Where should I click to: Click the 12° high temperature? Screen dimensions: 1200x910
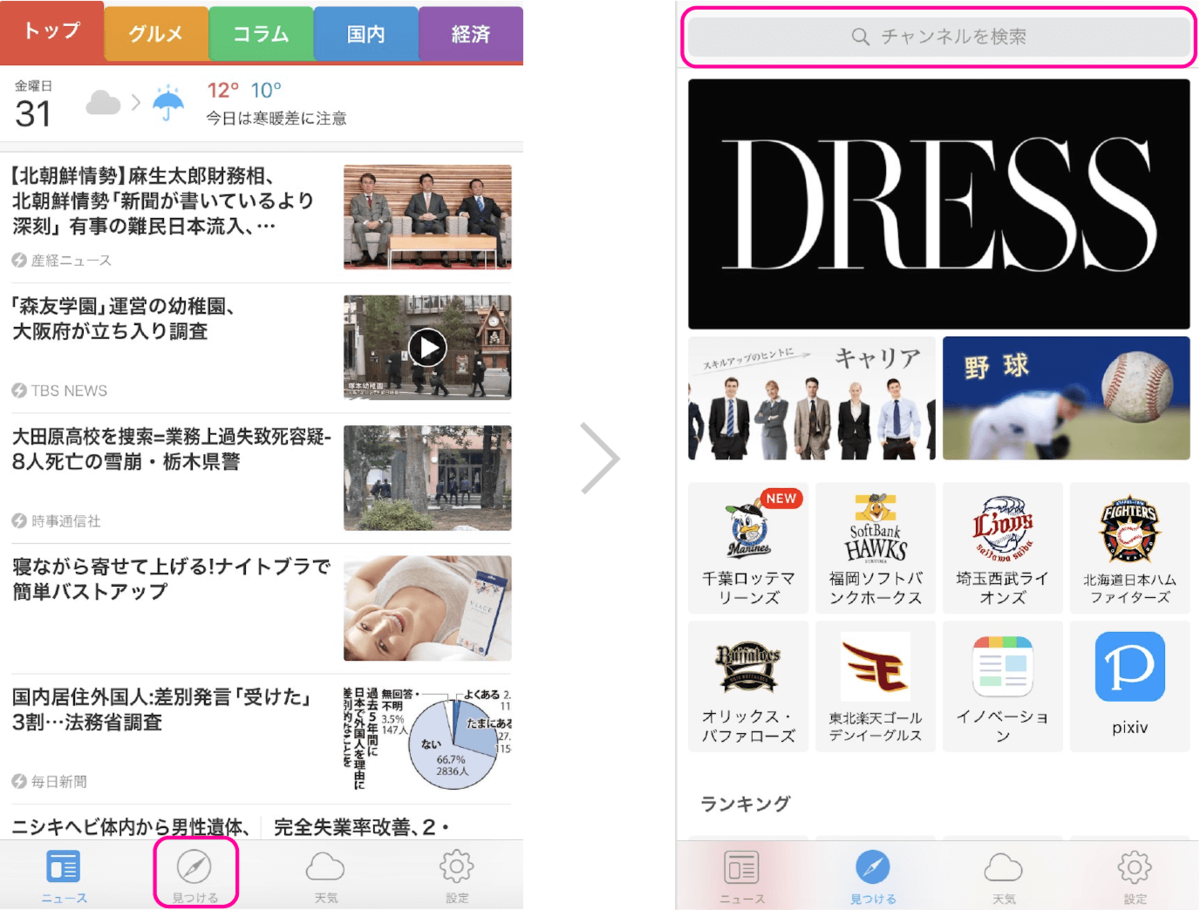[x=223, y=91]
